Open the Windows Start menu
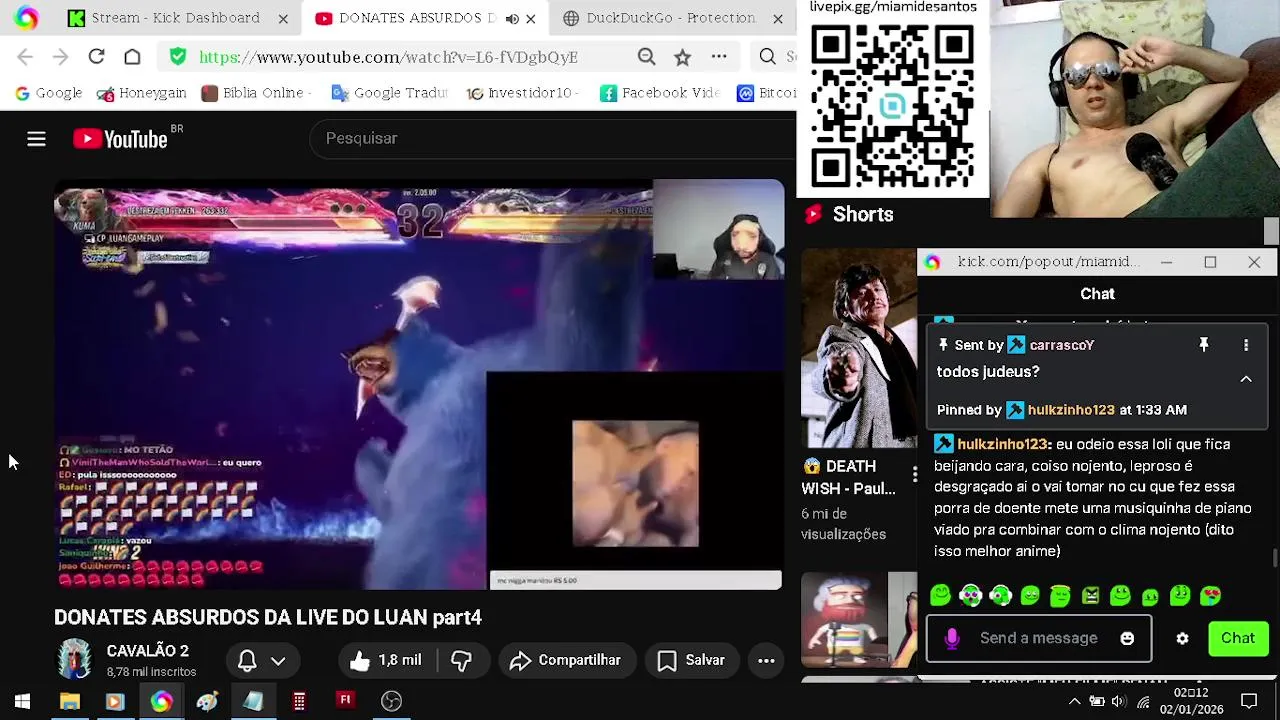 pyautogui.click(x=22, y=701)
